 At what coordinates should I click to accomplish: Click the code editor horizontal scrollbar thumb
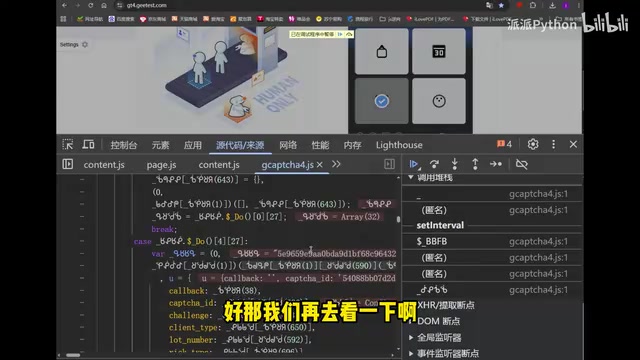(x=73, y=355)
